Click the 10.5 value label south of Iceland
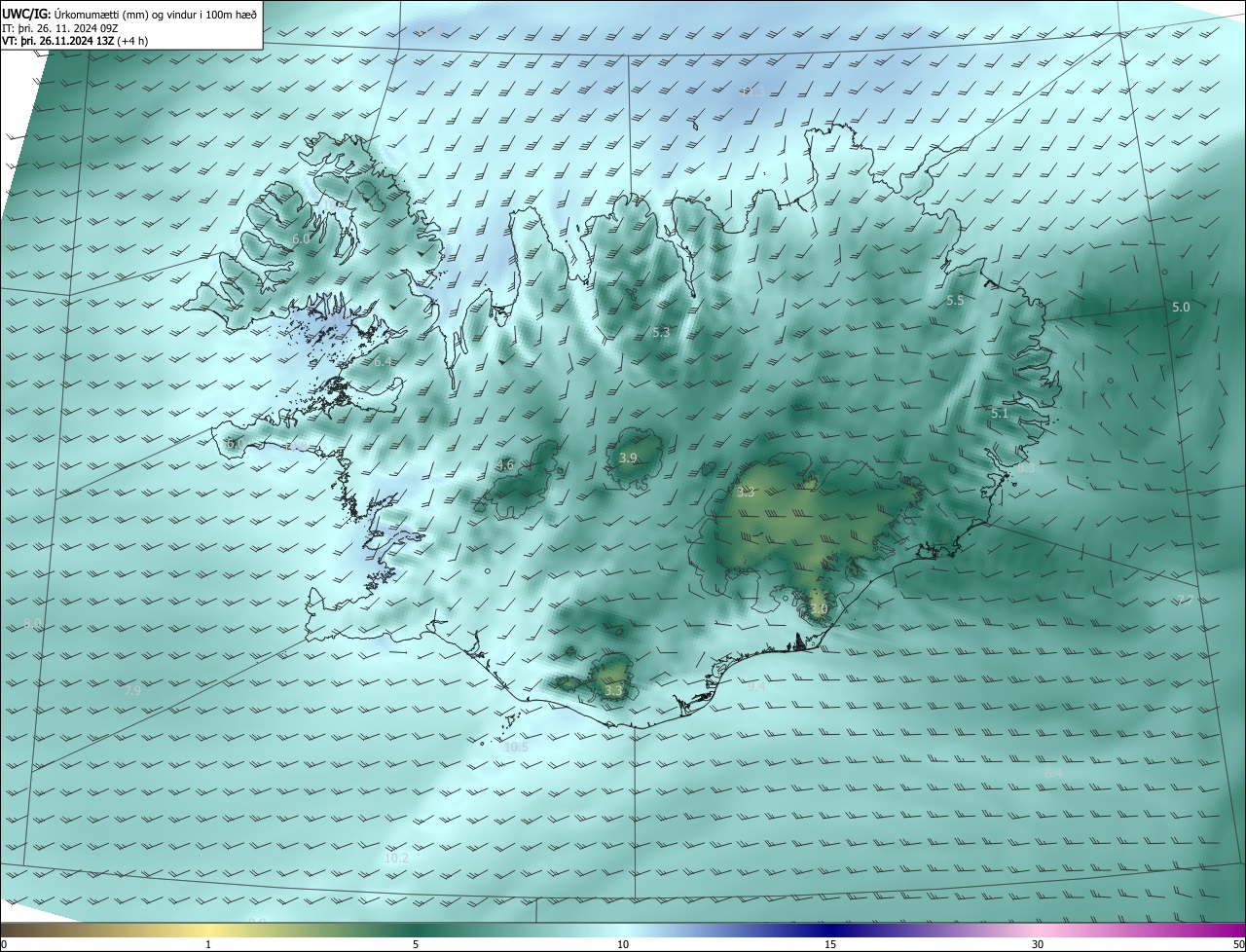 pyautogui.click(x=516, y=748)
